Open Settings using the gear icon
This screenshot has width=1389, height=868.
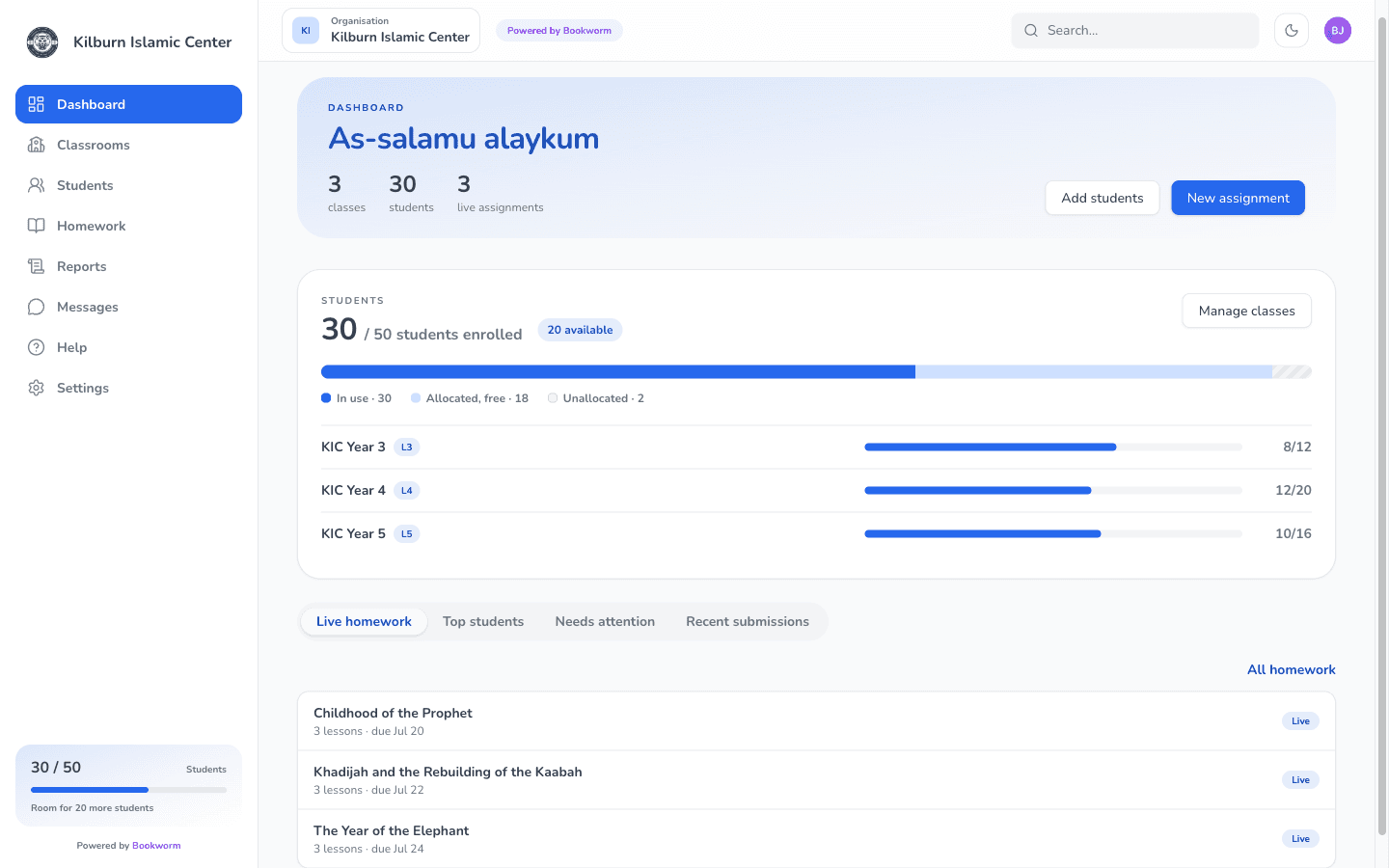[37, 388]
